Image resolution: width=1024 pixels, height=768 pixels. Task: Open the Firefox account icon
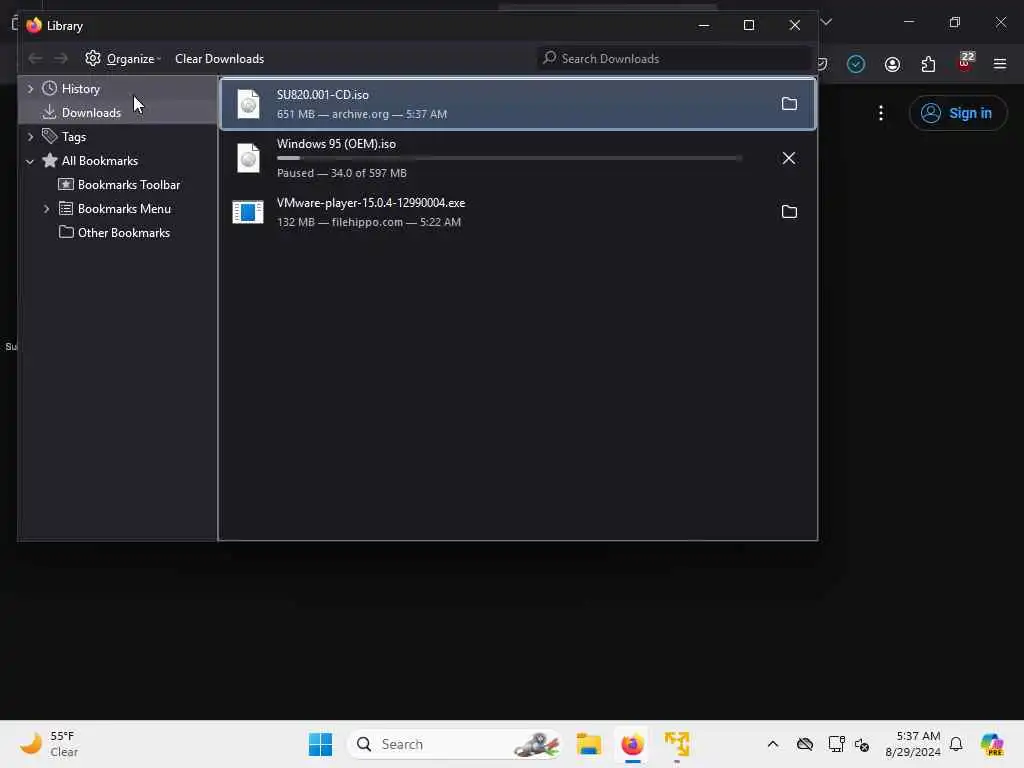pos(892,64)
